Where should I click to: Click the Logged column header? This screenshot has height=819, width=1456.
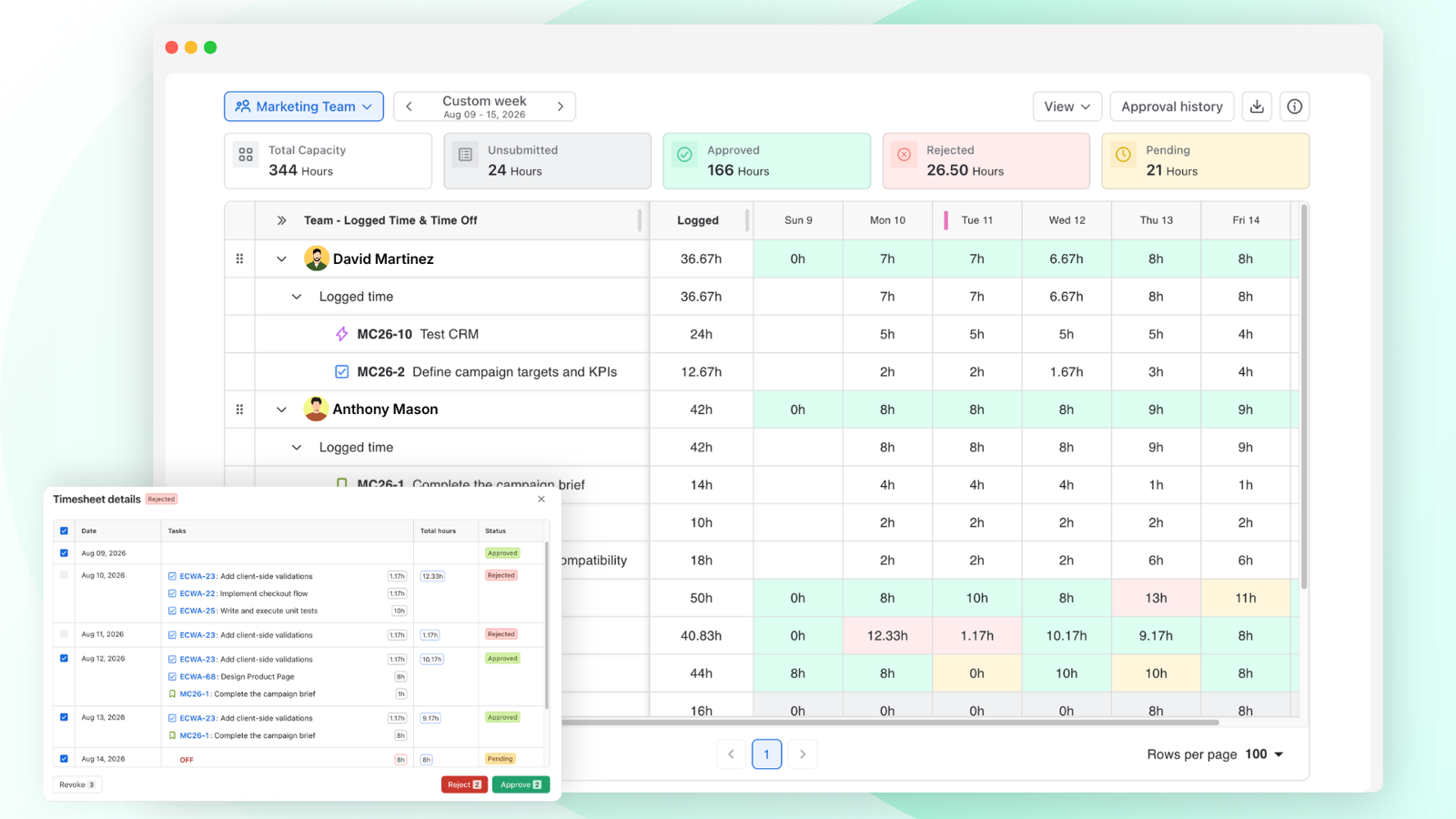click(698, 220)
